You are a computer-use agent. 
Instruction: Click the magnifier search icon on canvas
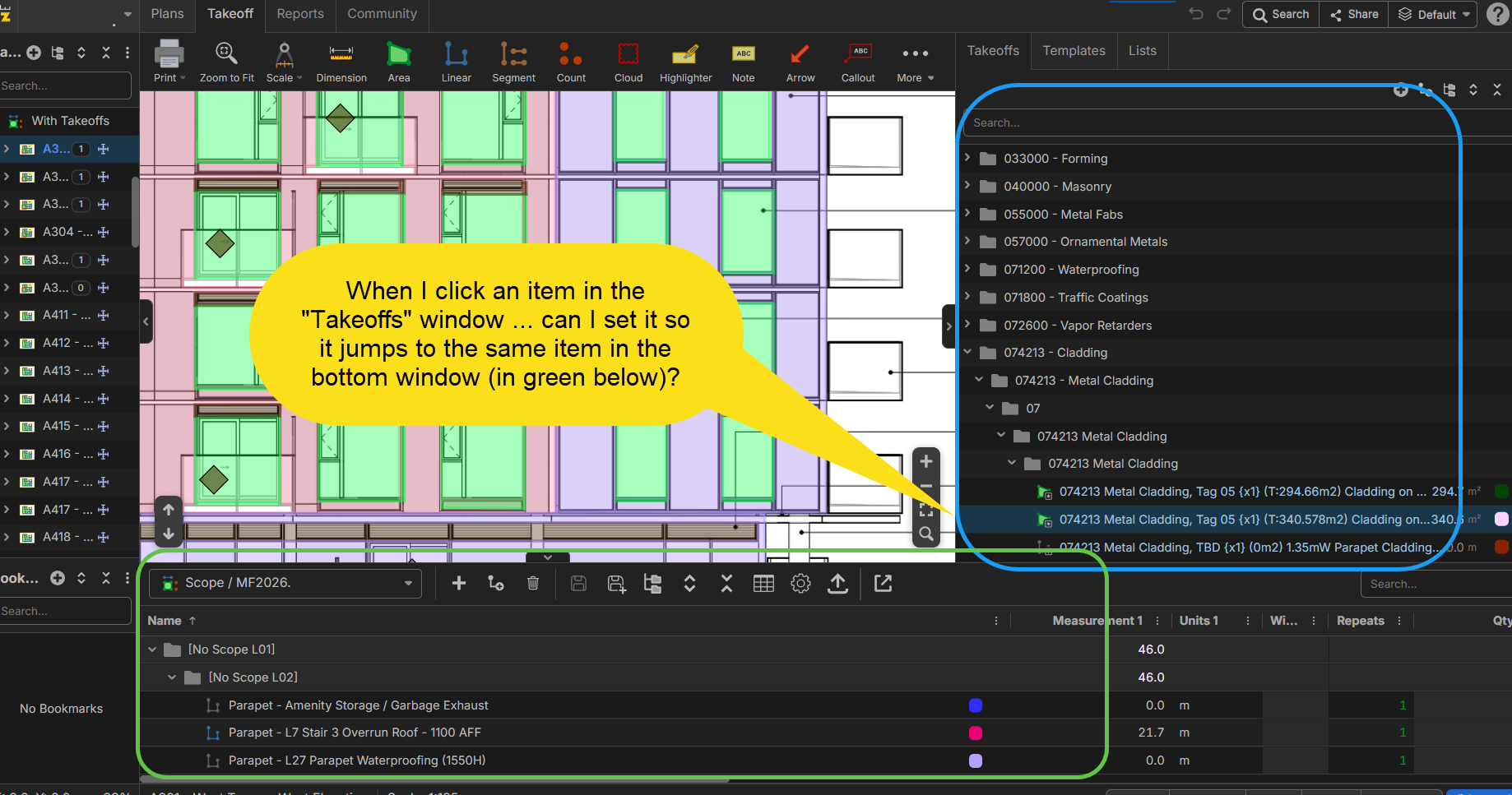(x=926, y=534)
